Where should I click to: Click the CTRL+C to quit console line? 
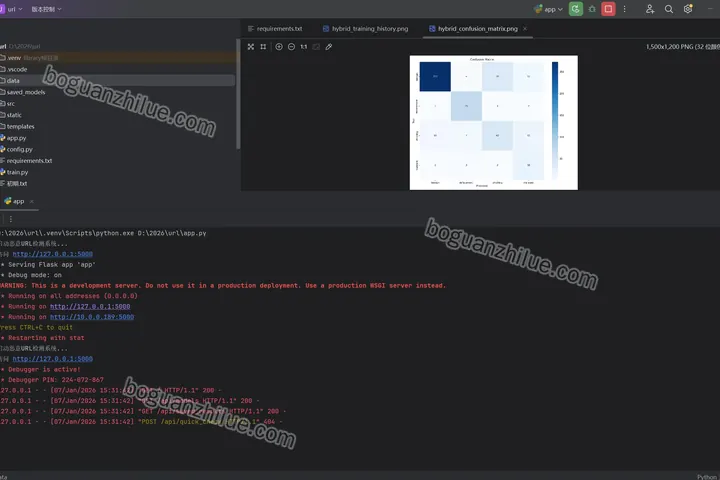coord(36,328)
